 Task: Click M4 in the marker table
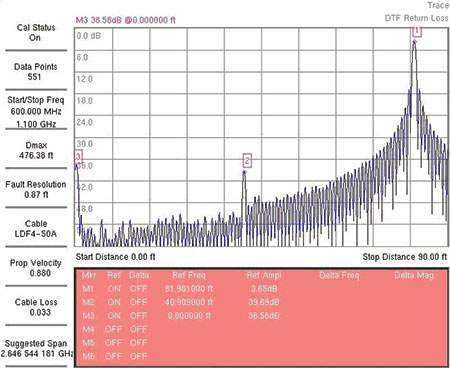click(88, 329)
